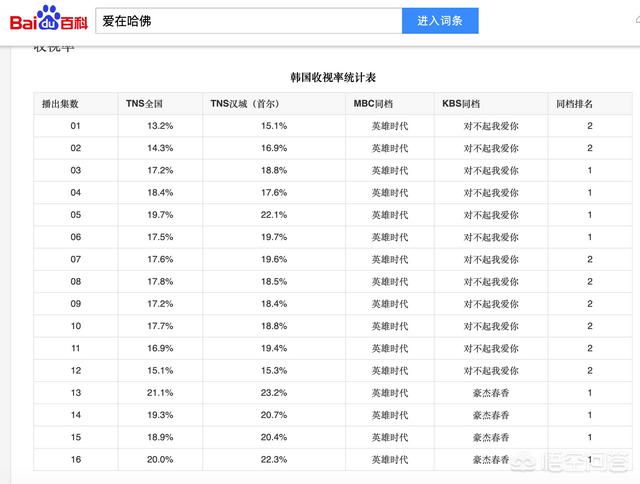Screen dimensions: 640x484
Task: Select the 18.5% rating cell
Action: pos(274,282)
